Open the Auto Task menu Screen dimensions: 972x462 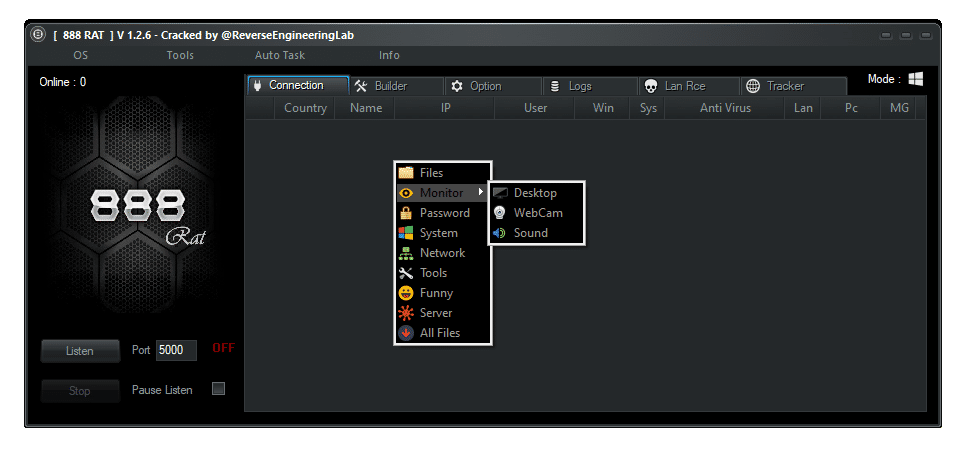pyautogui.click(x=280, y=55)
